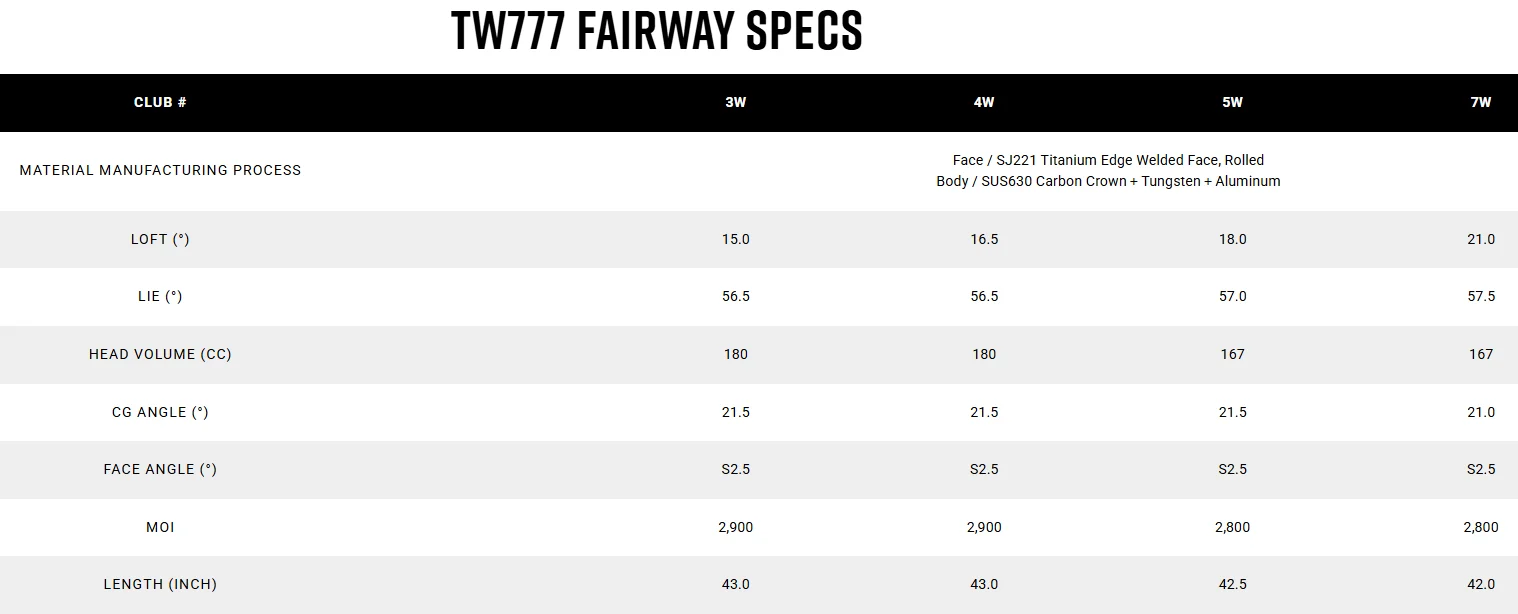Click the 5W head volume value 167
Viewport: 1518px width, 614px height.
(x=1233, y=354)
